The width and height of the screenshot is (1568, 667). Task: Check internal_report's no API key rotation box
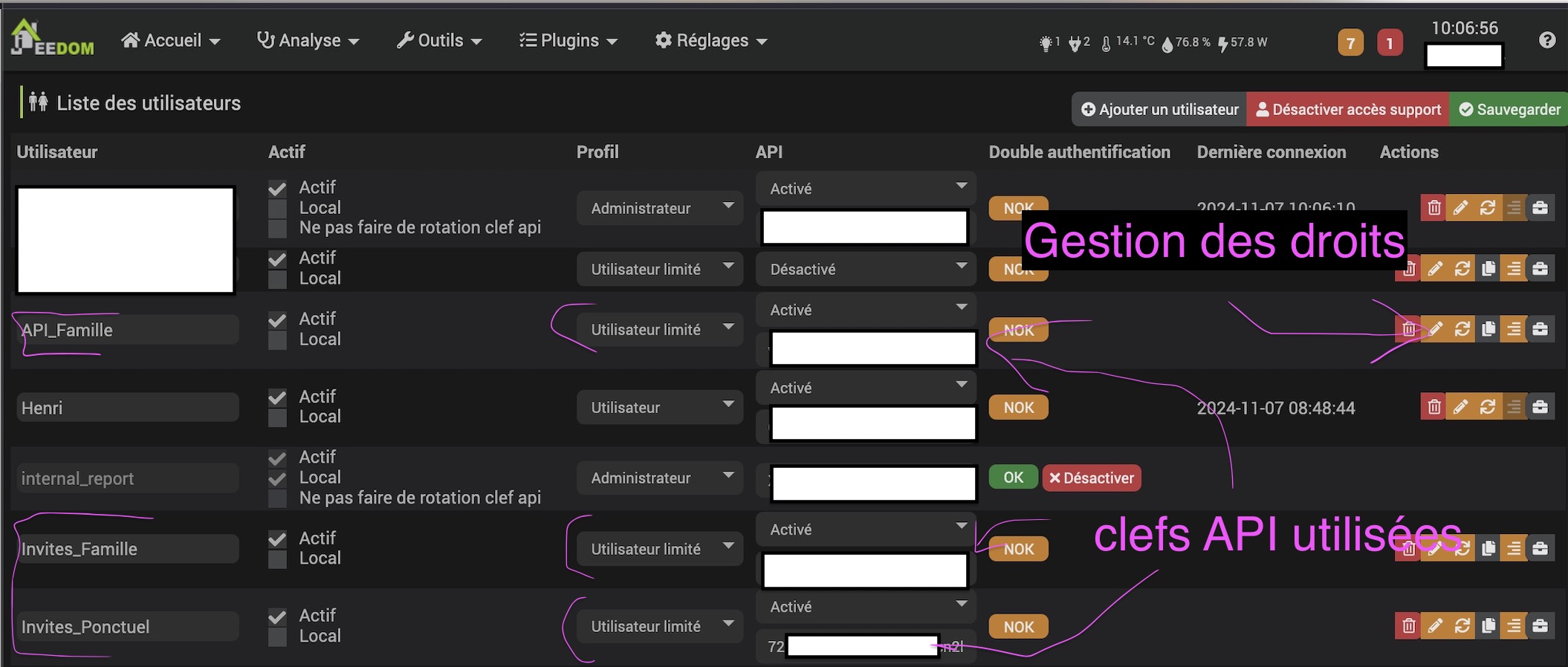click(x=277, y=498)
